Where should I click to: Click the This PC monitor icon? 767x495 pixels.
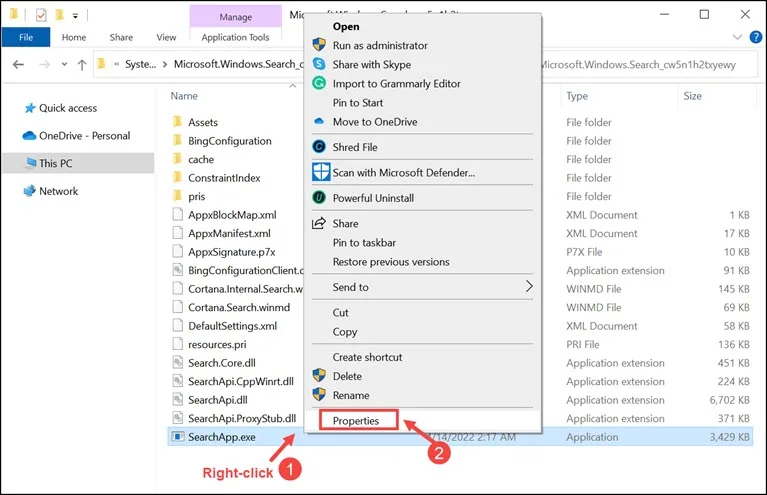point(31,162)
